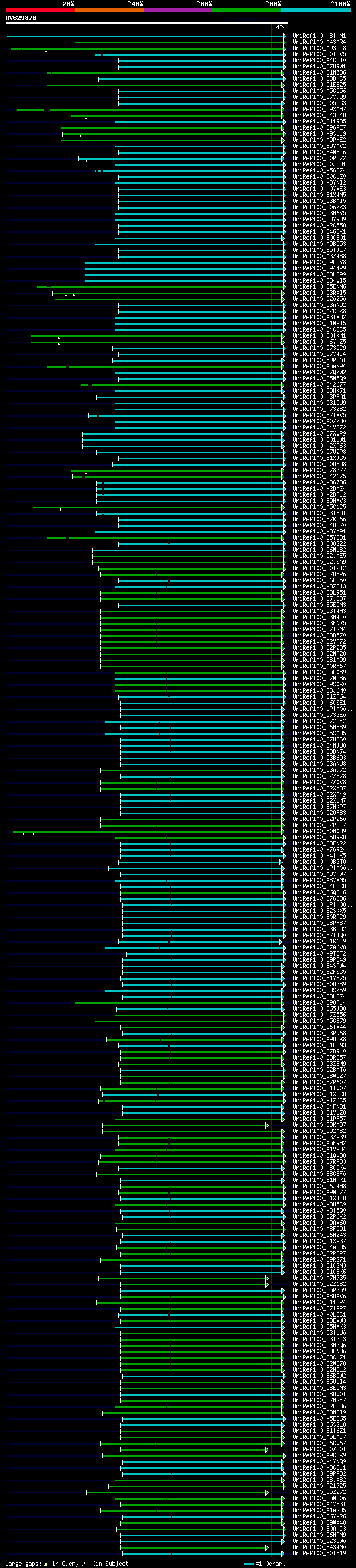
Task: Select the UniRef100_A4IMK5 label
Action: click(x=319, y=855)
